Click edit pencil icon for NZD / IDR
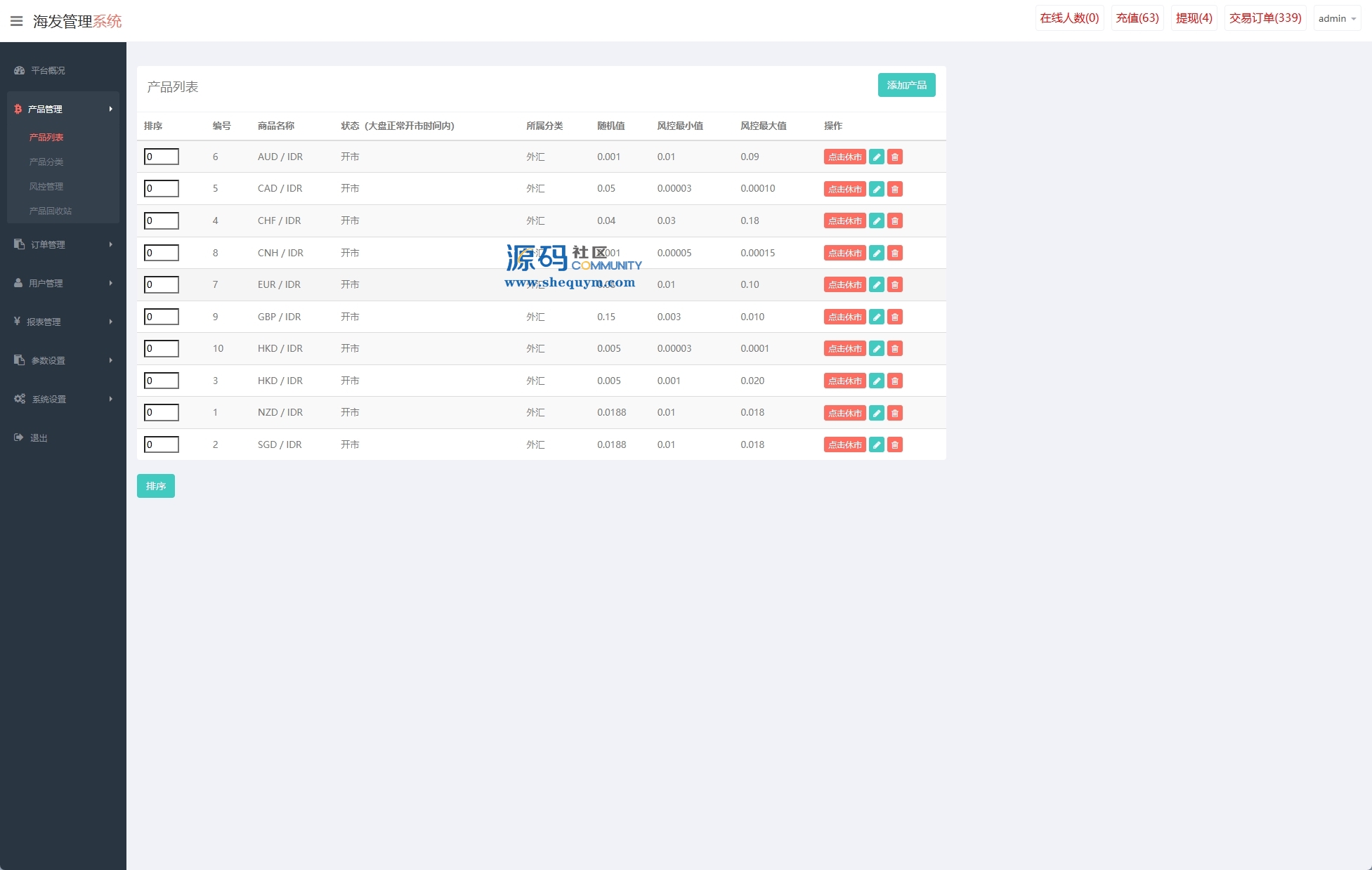Image resolution: width=1372 pixels, height=870 pixels. click(876, 413)
